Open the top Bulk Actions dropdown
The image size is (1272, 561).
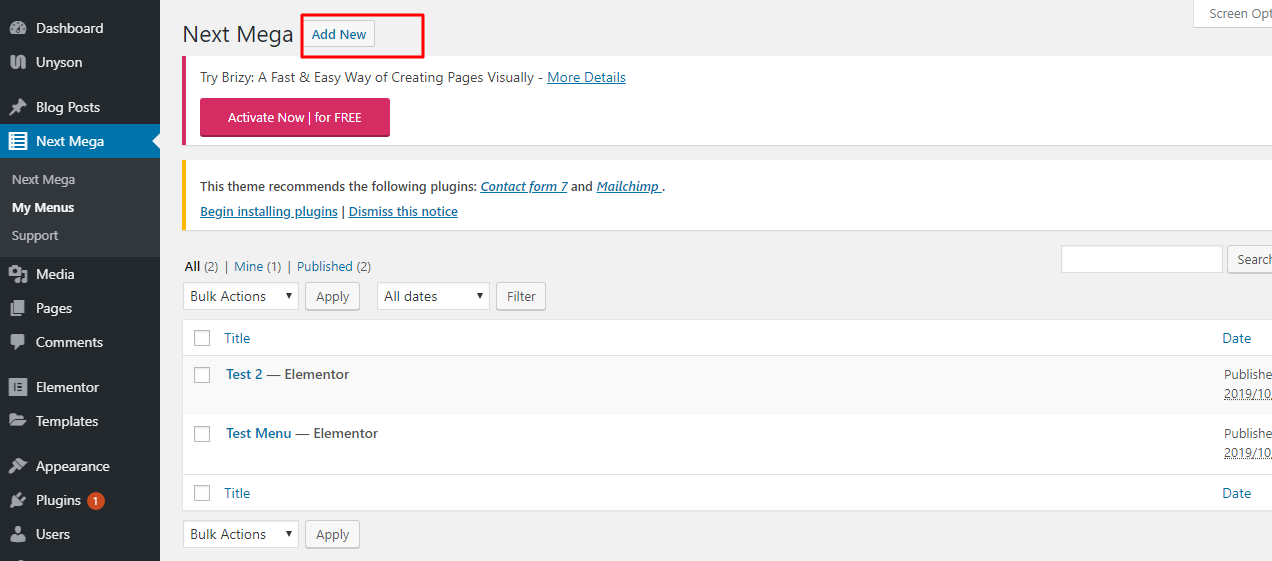pyautogui.click(x=241, y=296)
